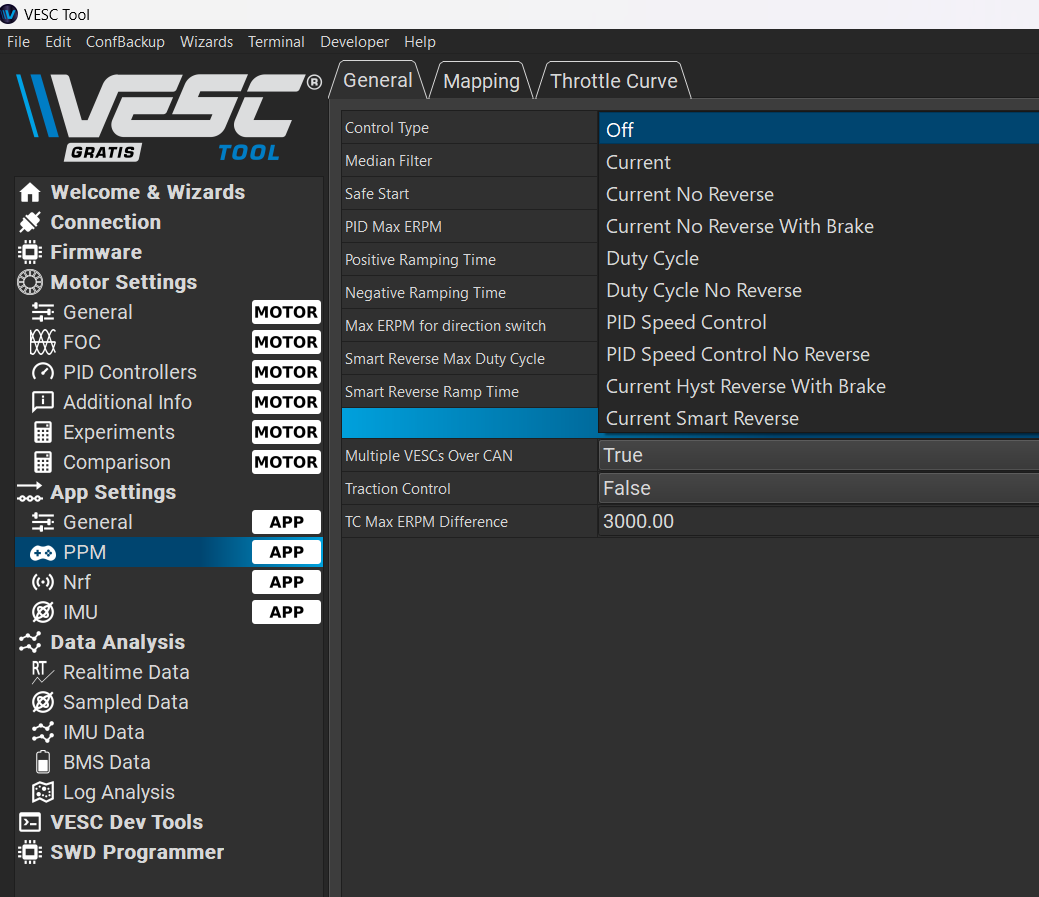Choose Off in Control Type list

[819, 130]
